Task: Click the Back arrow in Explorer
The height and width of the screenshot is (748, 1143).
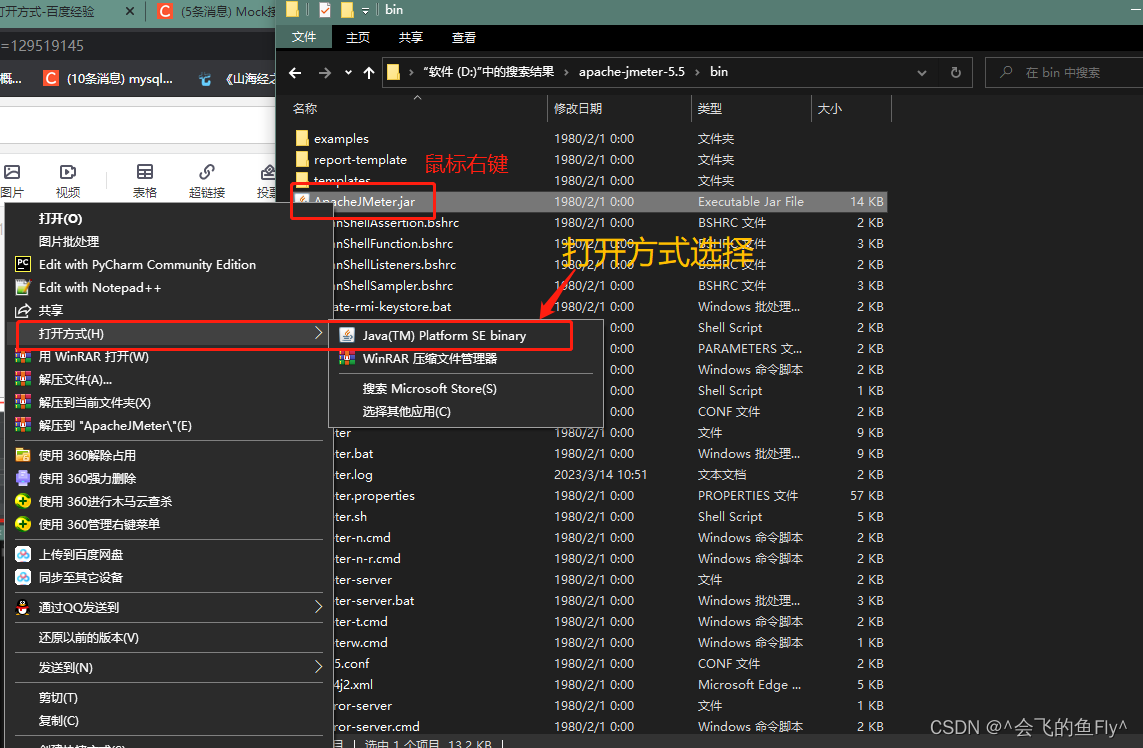Action: click(x=295, y=72)
